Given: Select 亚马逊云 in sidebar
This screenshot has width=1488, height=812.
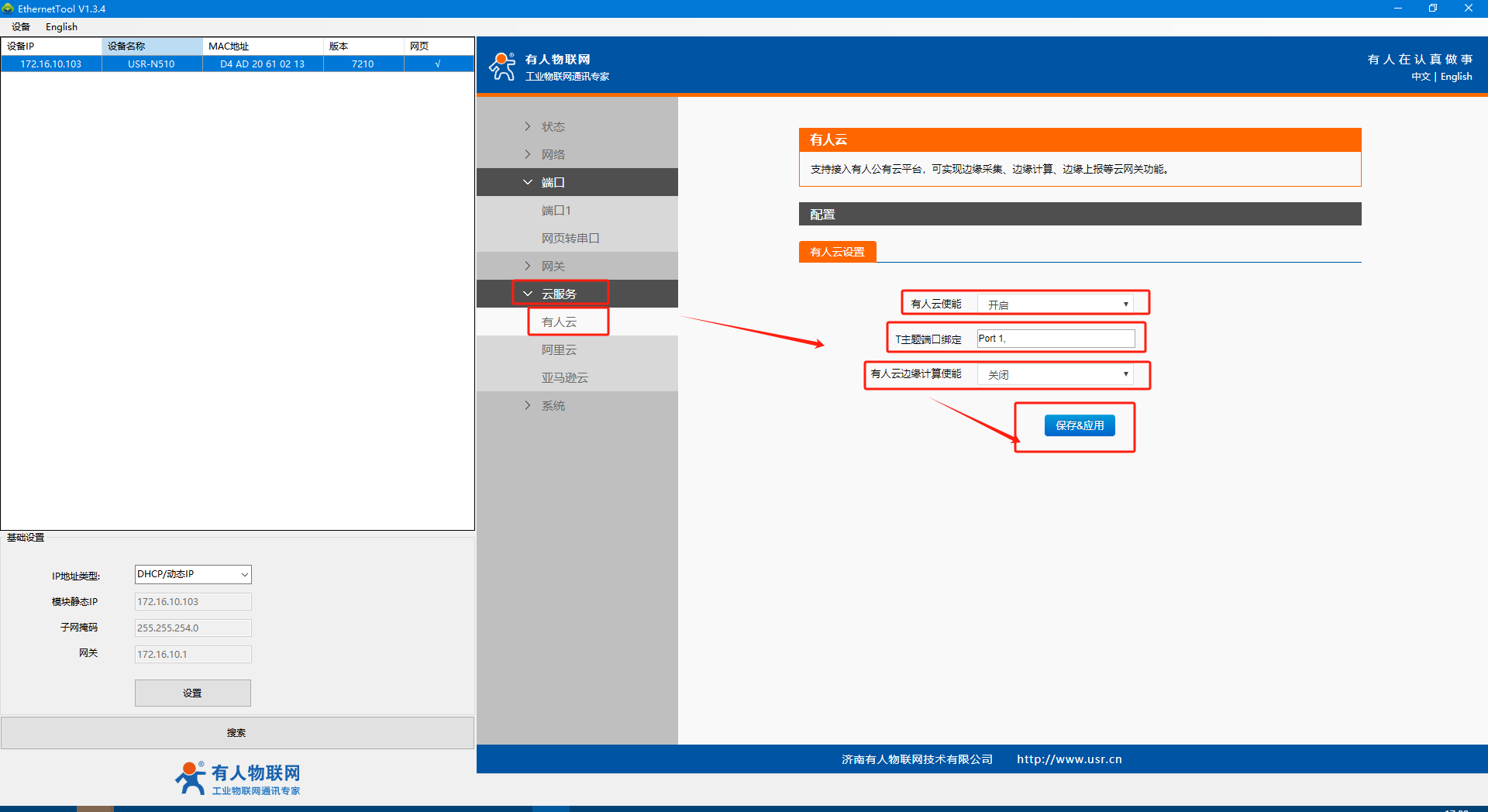Looking at the screenshot, I should (x=564, y=377).
